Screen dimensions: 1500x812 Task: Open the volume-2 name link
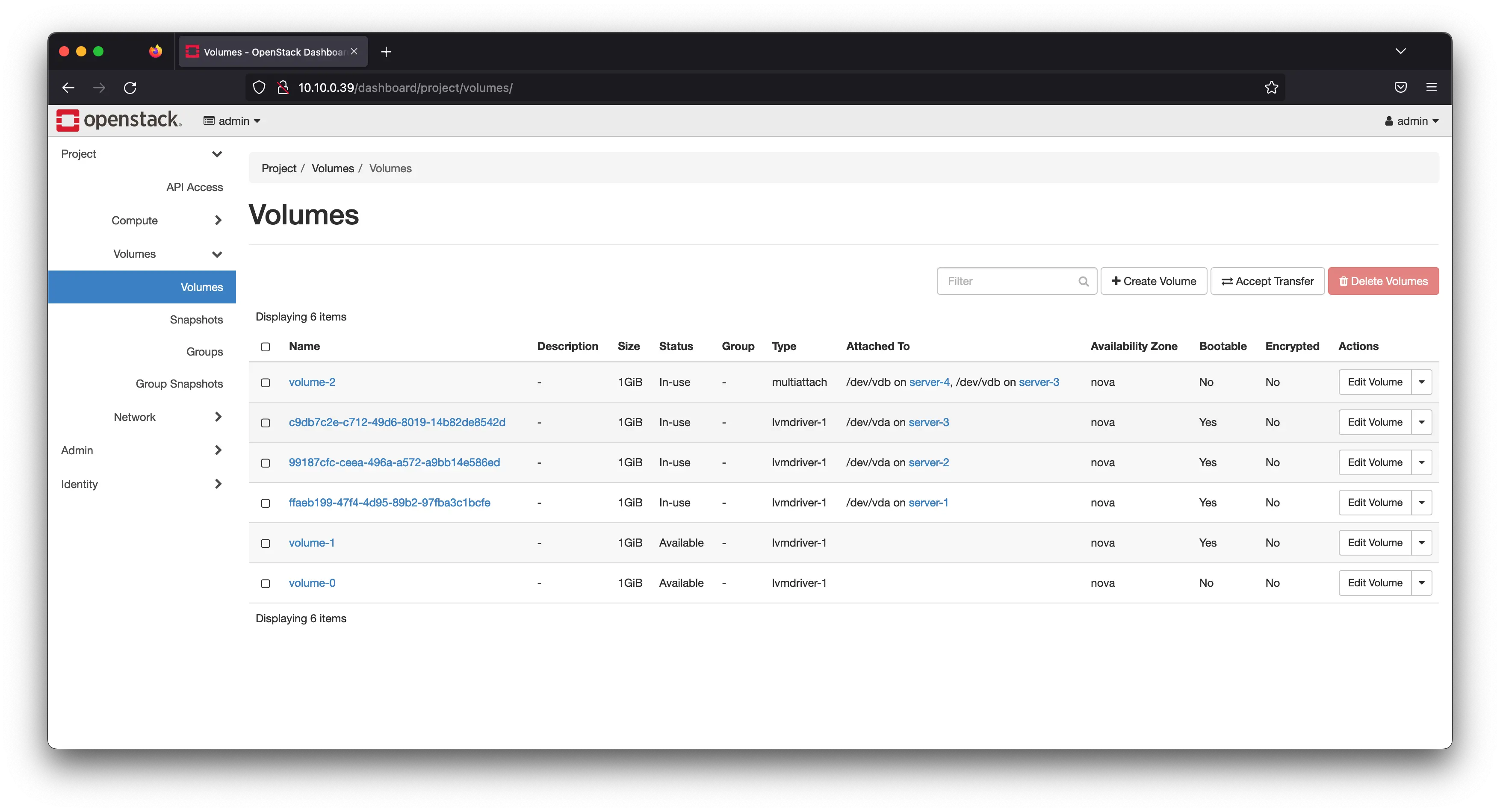click(312, 382)
